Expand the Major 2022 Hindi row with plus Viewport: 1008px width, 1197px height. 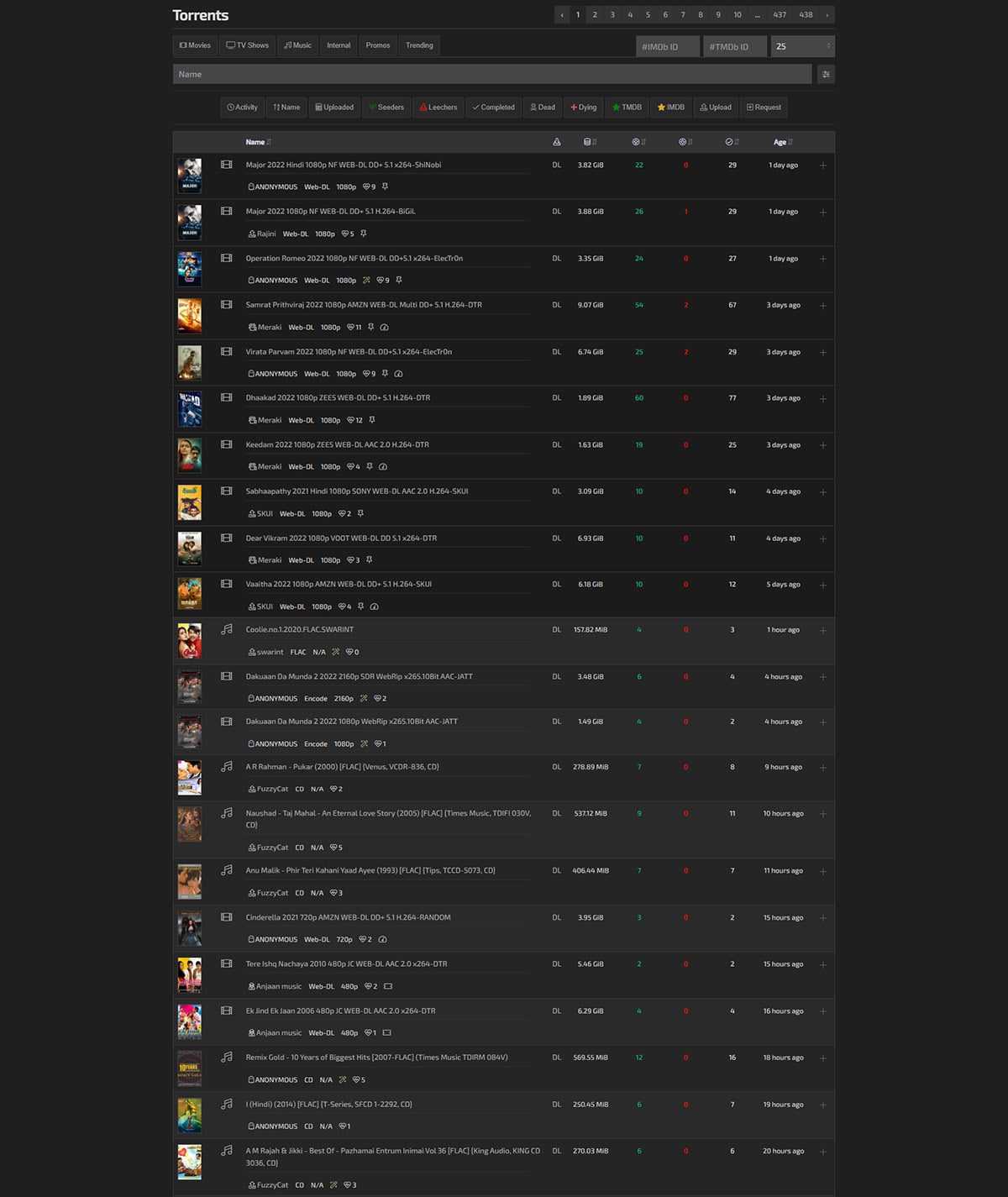tap(822, 165)
